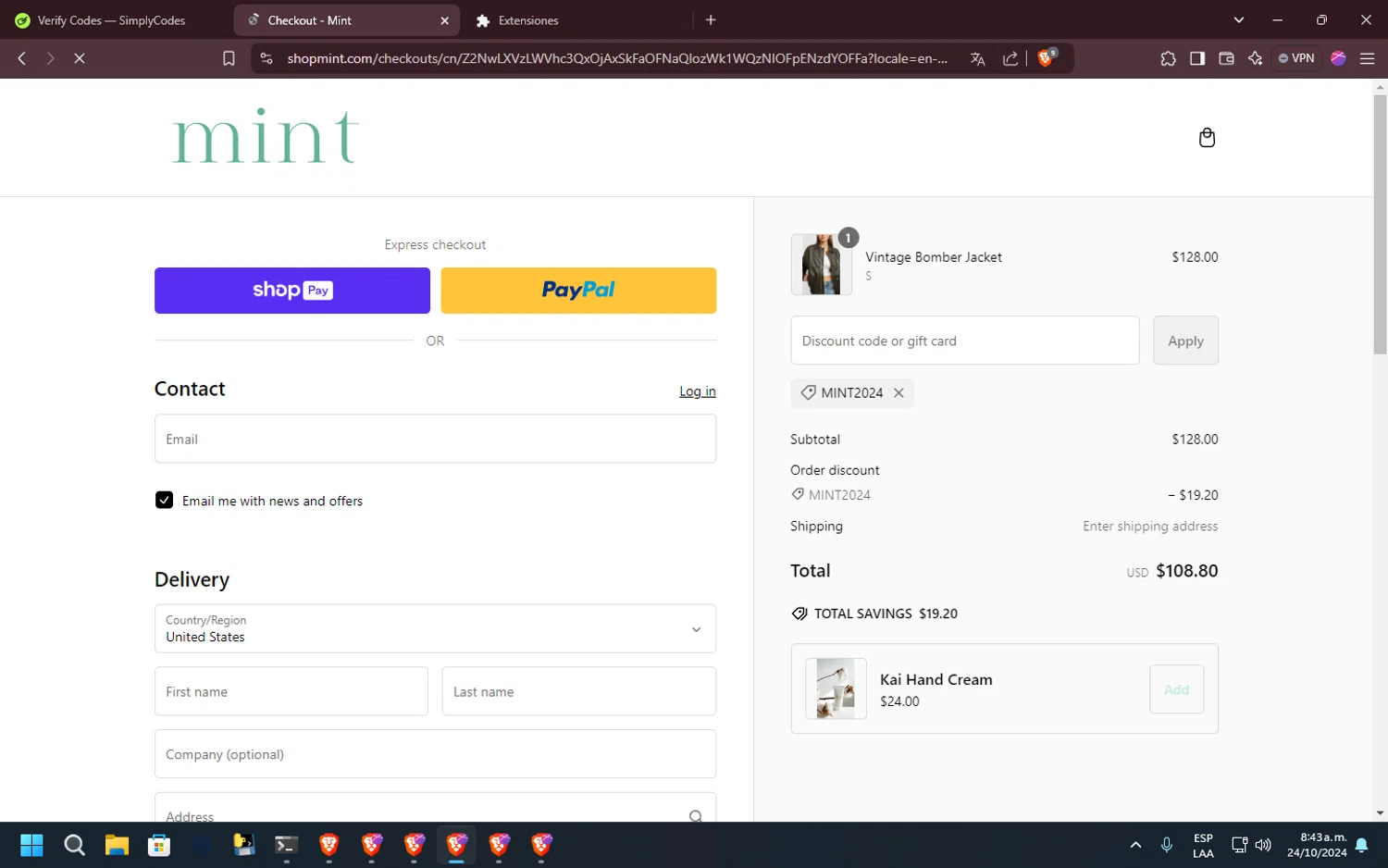
Task: Switch ESP LAA keyboard language indicator
Action: (1203, 845)
